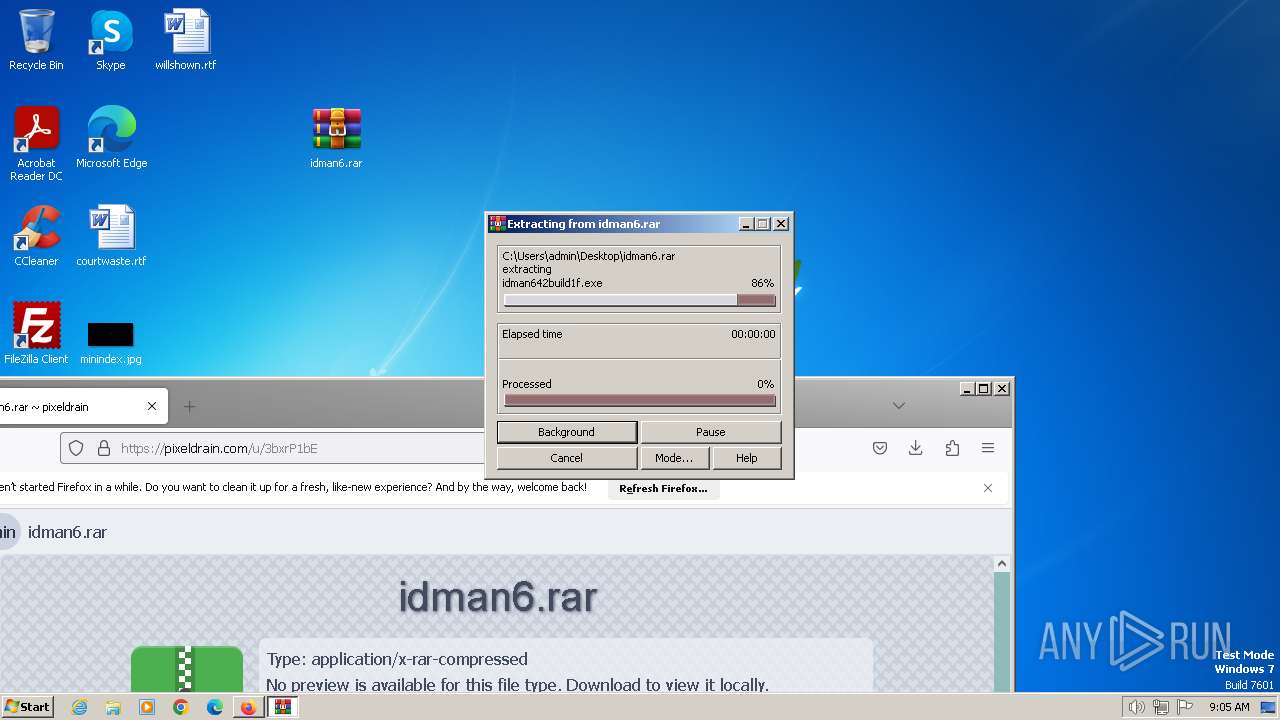Viewport: 1280px width, 720px height.
Task: Select the FileZilla Client desktop icon
Action: click(x=36, y=334)
